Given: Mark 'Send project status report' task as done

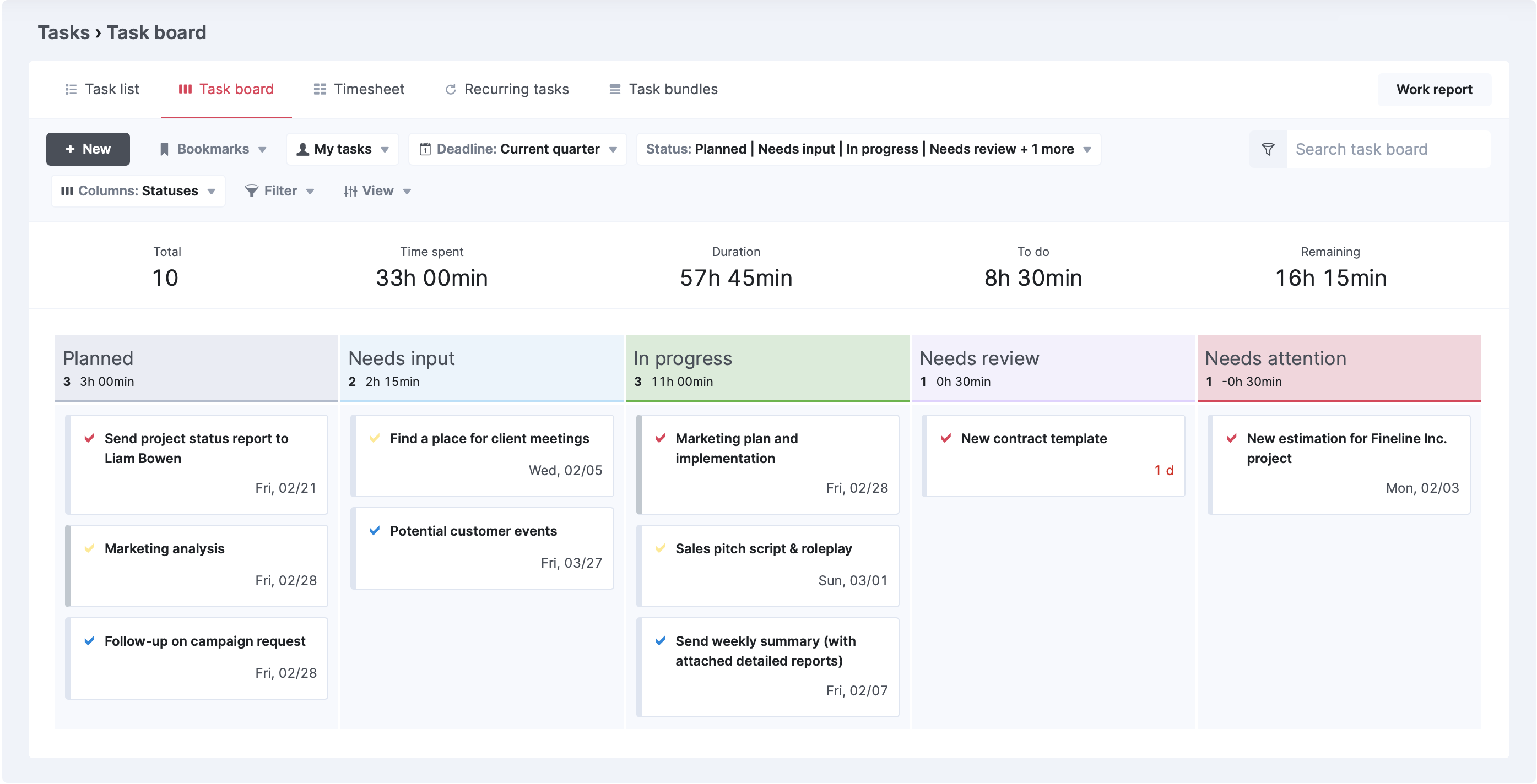Looking at the screenshot, I should (89, 438).
